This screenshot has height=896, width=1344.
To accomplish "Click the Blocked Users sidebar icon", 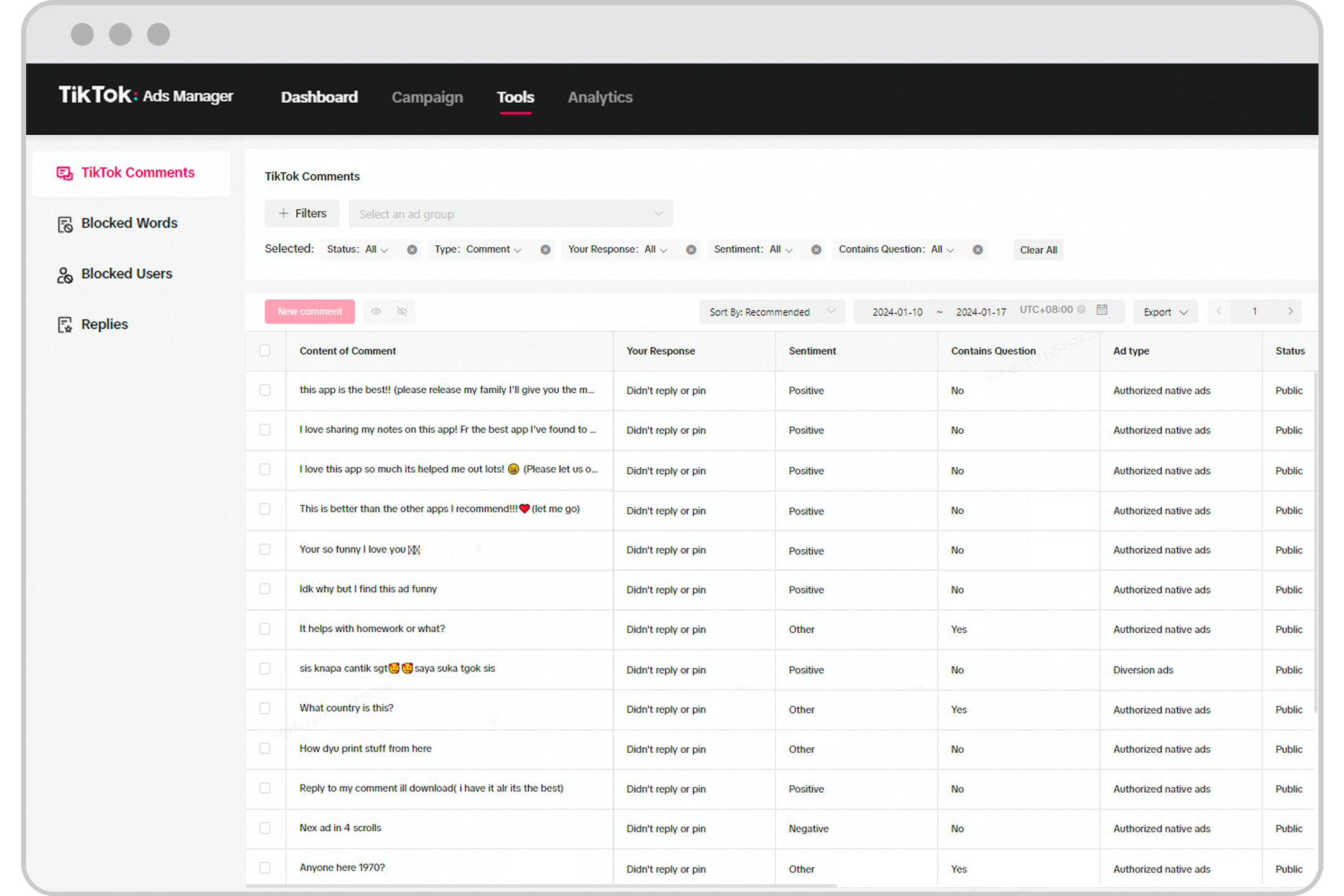I will [x=65, y=274].
